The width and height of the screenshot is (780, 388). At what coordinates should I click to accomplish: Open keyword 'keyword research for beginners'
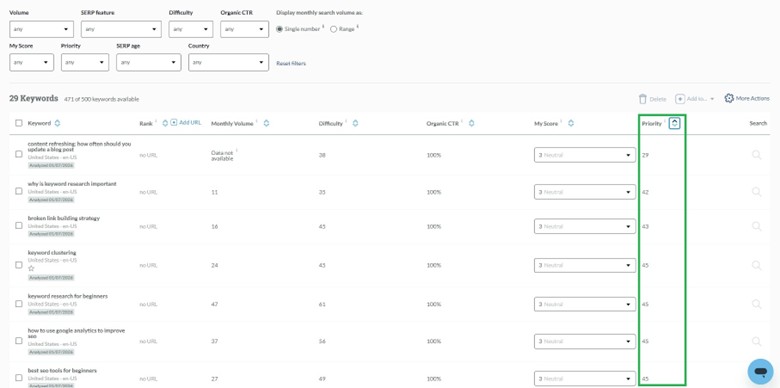click(x=68, y=296)
